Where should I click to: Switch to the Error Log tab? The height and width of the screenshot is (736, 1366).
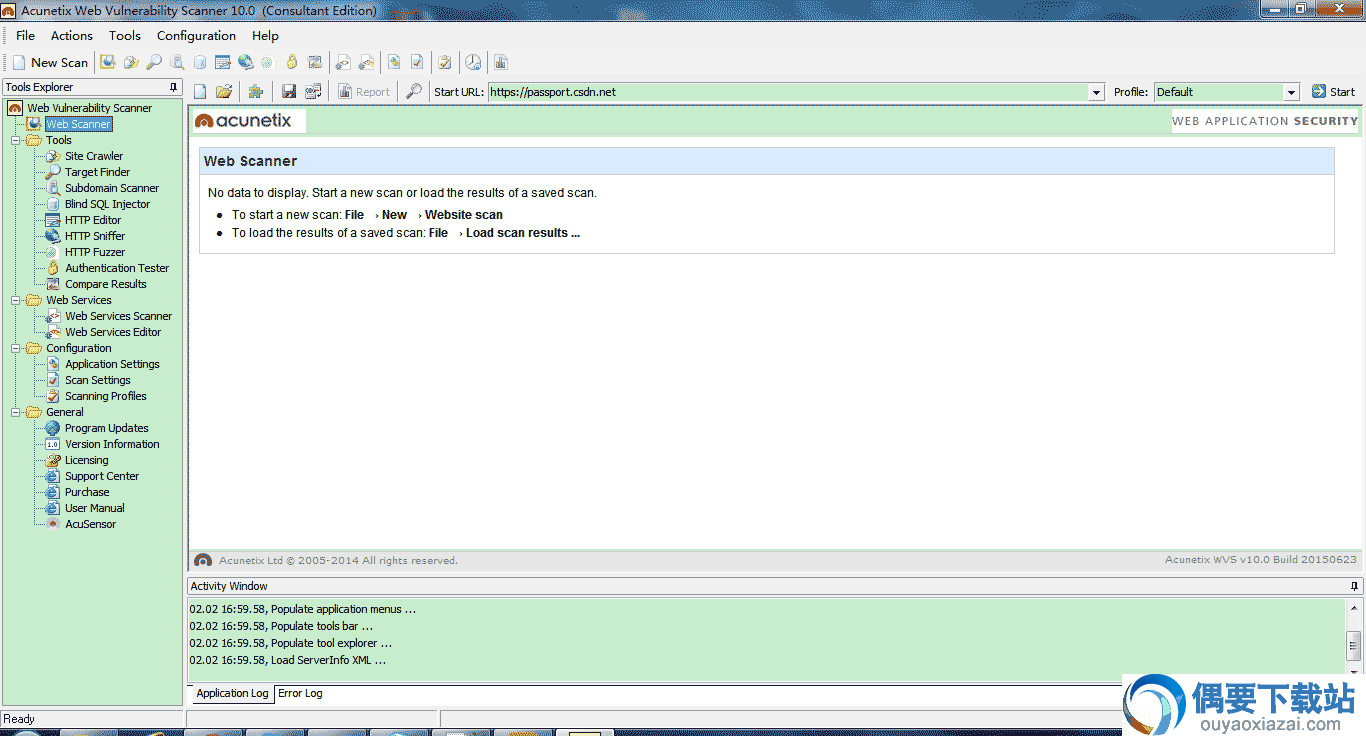[x=300, y=693]
